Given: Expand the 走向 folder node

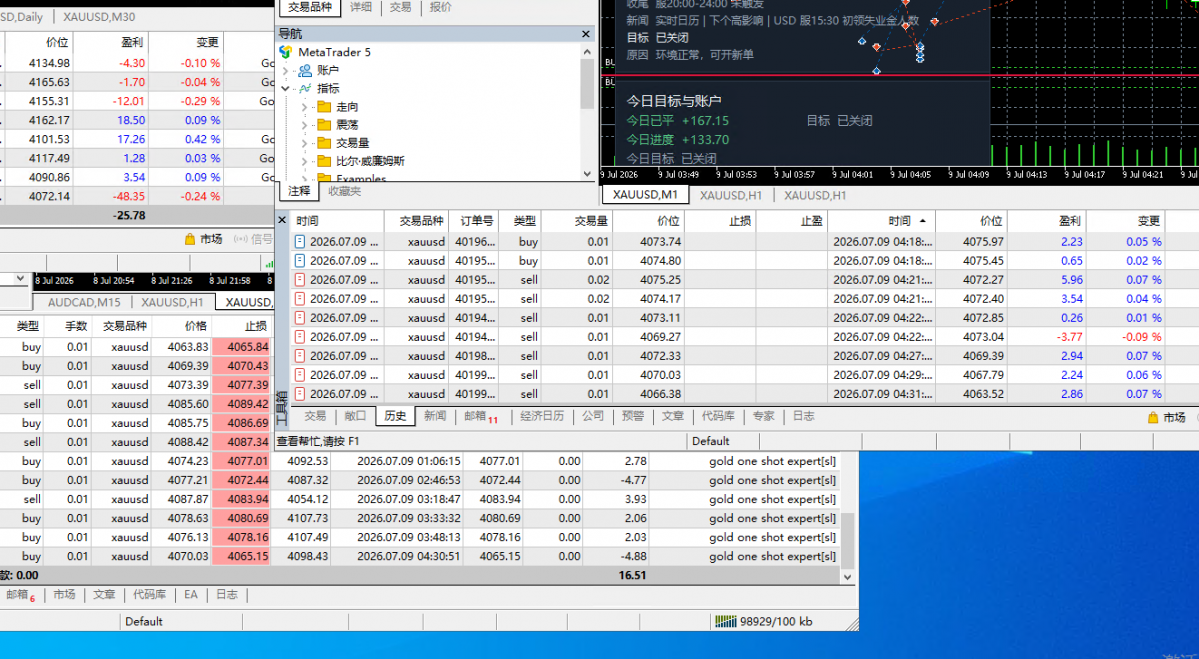Looking at the screenshot, I should click(x=304, y=107).
